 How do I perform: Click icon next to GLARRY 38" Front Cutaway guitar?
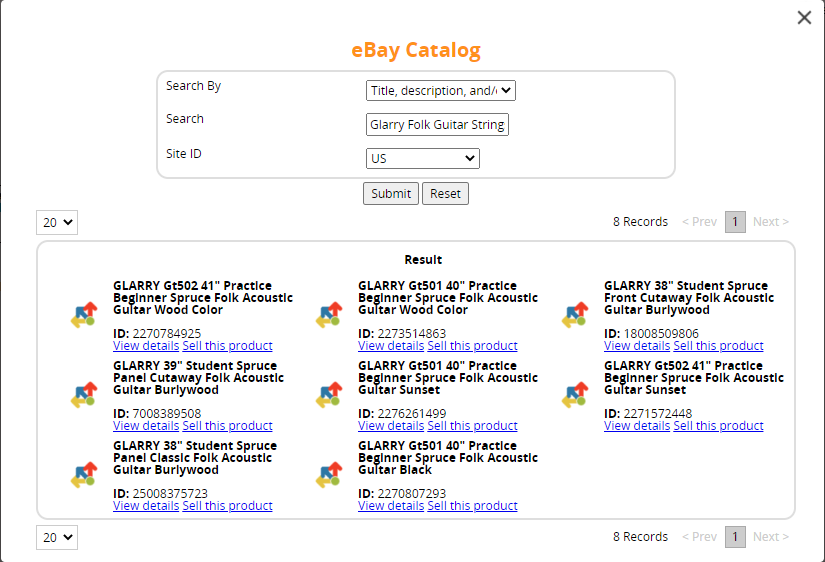[x=575, y=315]
